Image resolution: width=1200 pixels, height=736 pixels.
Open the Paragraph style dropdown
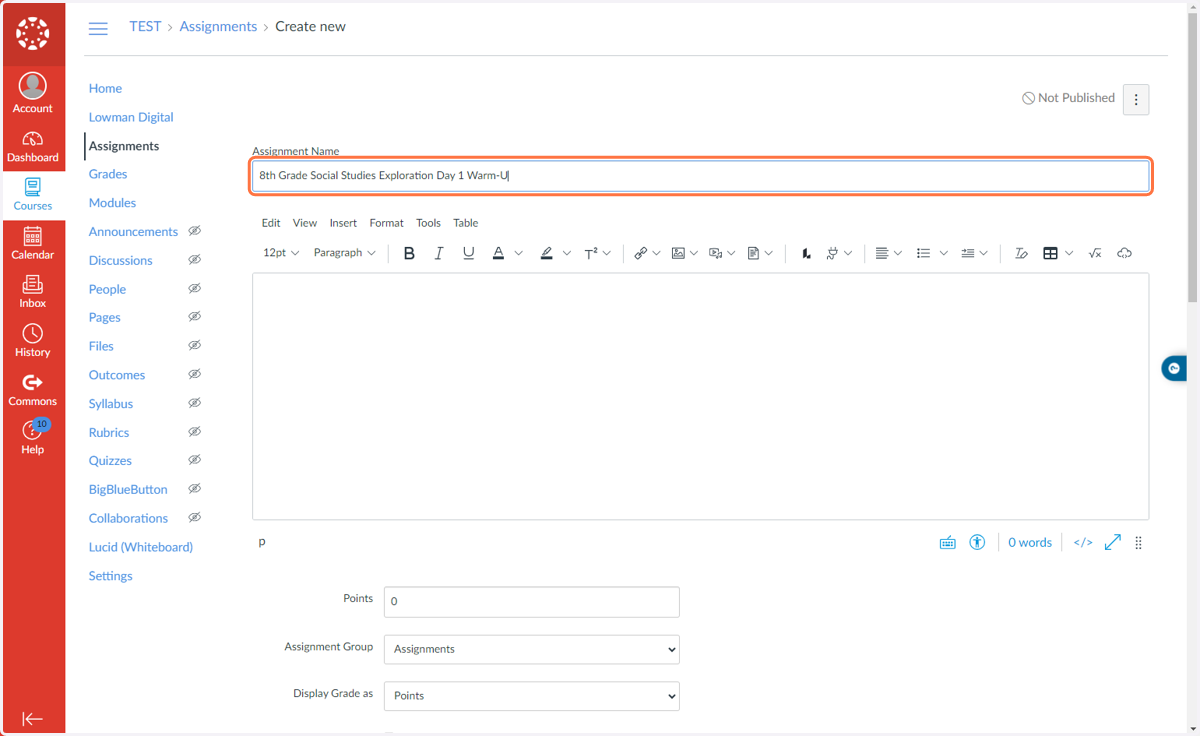point(345,253)
